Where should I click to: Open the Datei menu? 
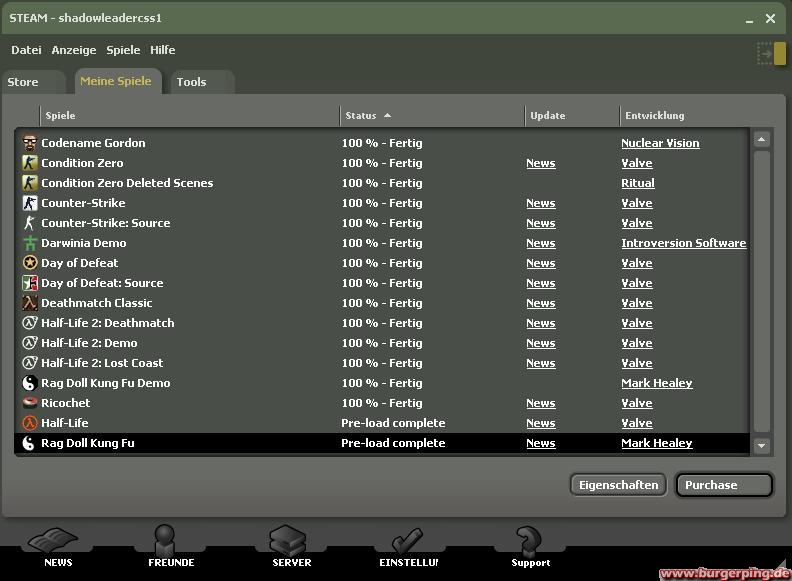pos(26,50)
